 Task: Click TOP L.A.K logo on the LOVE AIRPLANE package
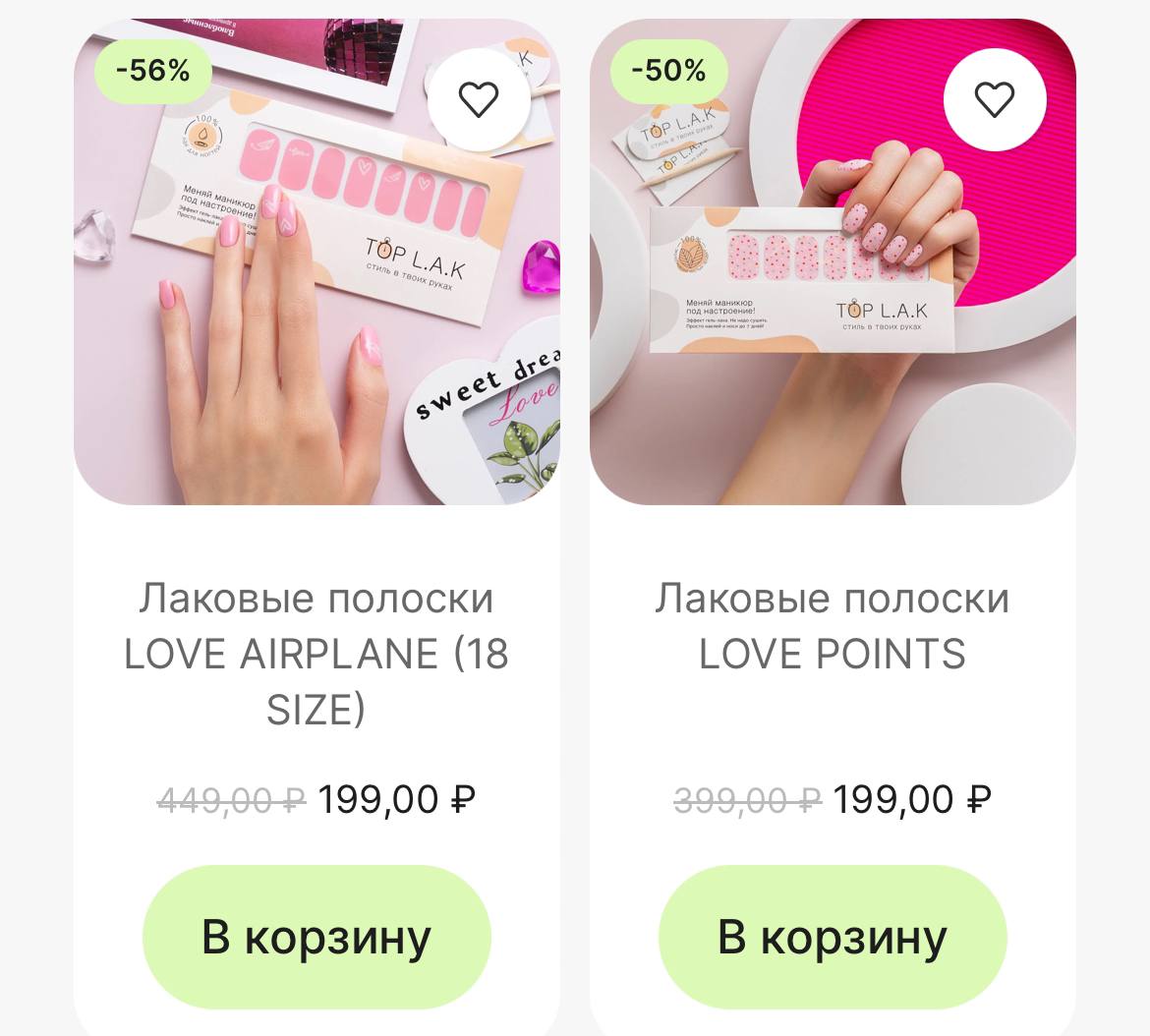tap(415, 259)
